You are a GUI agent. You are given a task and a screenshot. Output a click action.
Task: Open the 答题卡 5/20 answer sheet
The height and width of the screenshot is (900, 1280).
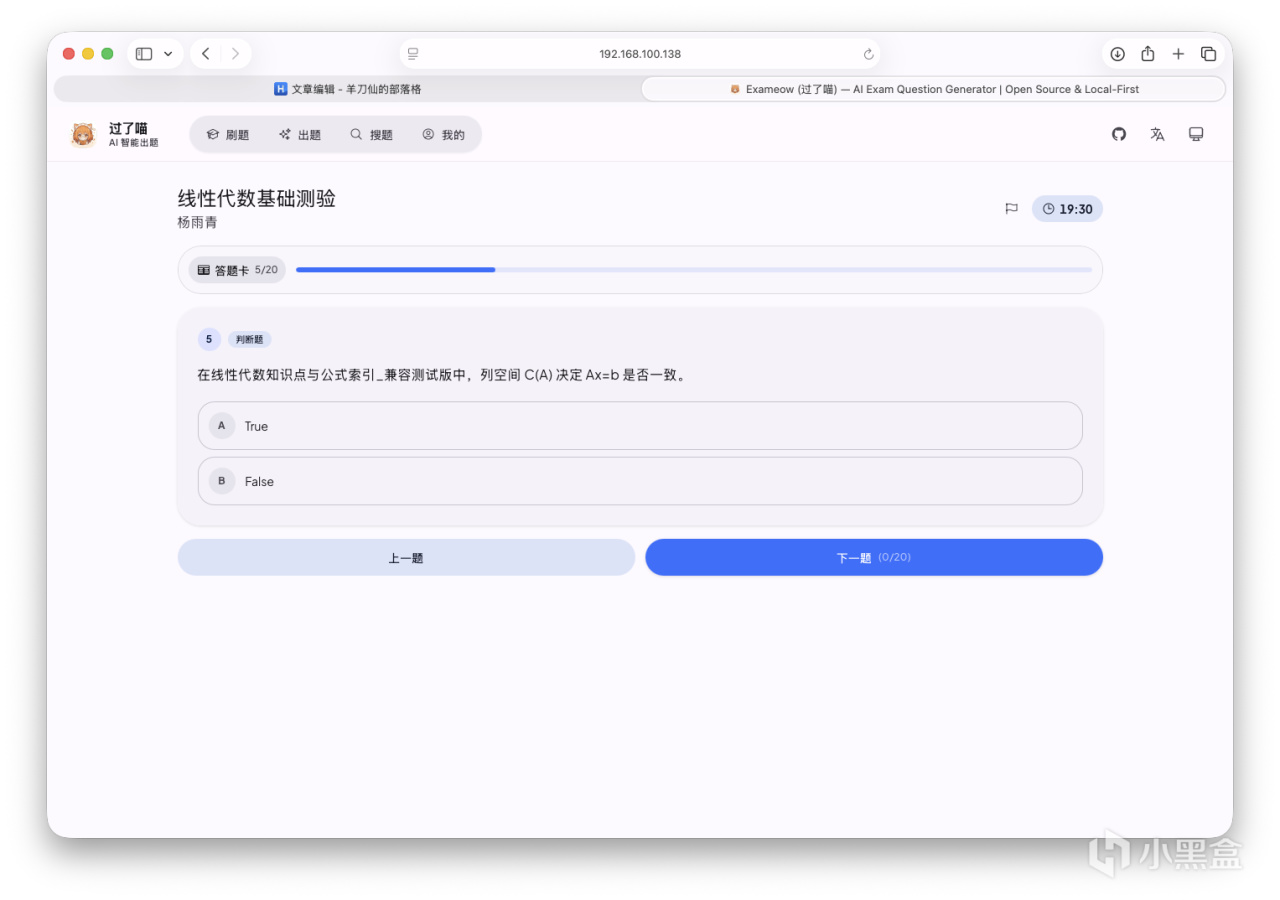(x=237, y=270)
